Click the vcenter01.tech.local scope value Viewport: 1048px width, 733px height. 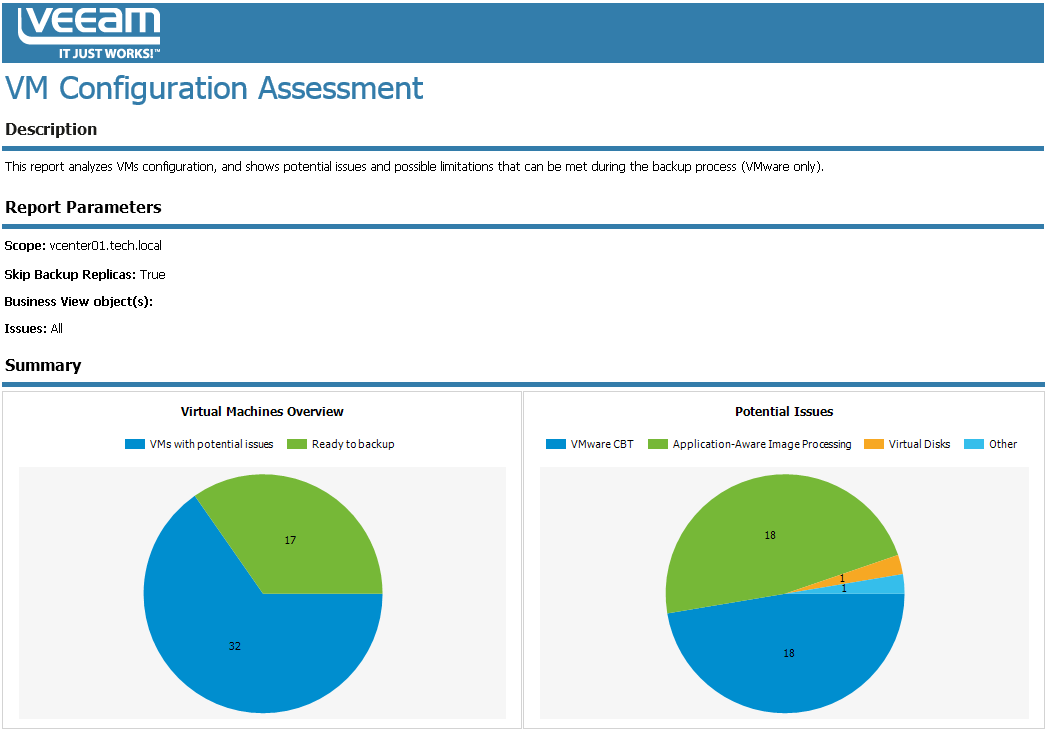pos(105,245)
